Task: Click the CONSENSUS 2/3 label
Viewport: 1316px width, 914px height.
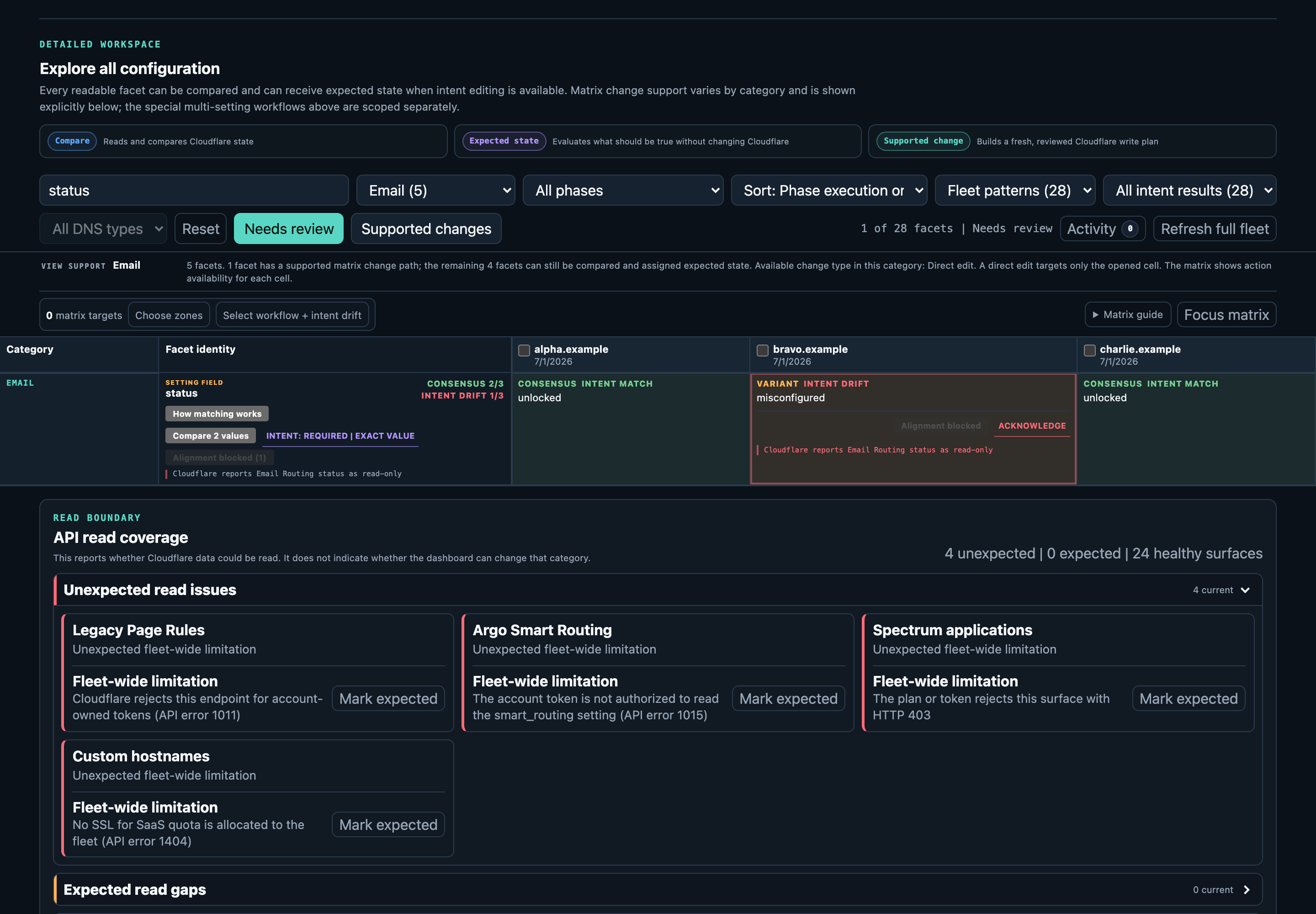Action: 465,384
